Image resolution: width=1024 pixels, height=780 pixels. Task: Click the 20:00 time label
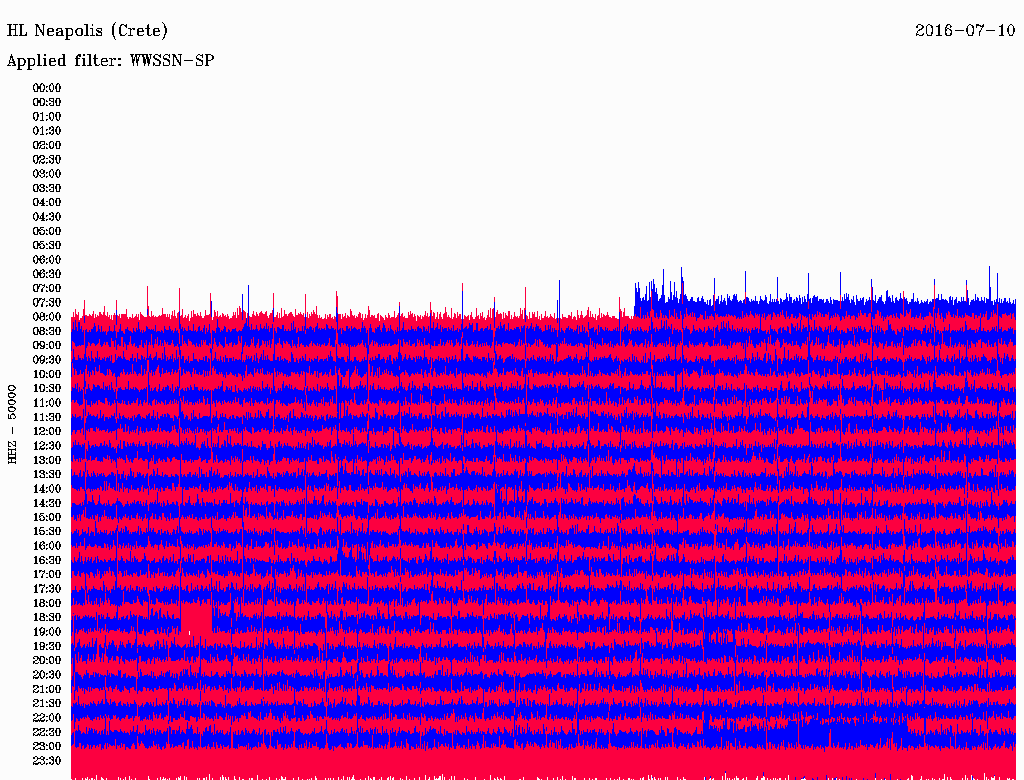click(x=47, y=661)
